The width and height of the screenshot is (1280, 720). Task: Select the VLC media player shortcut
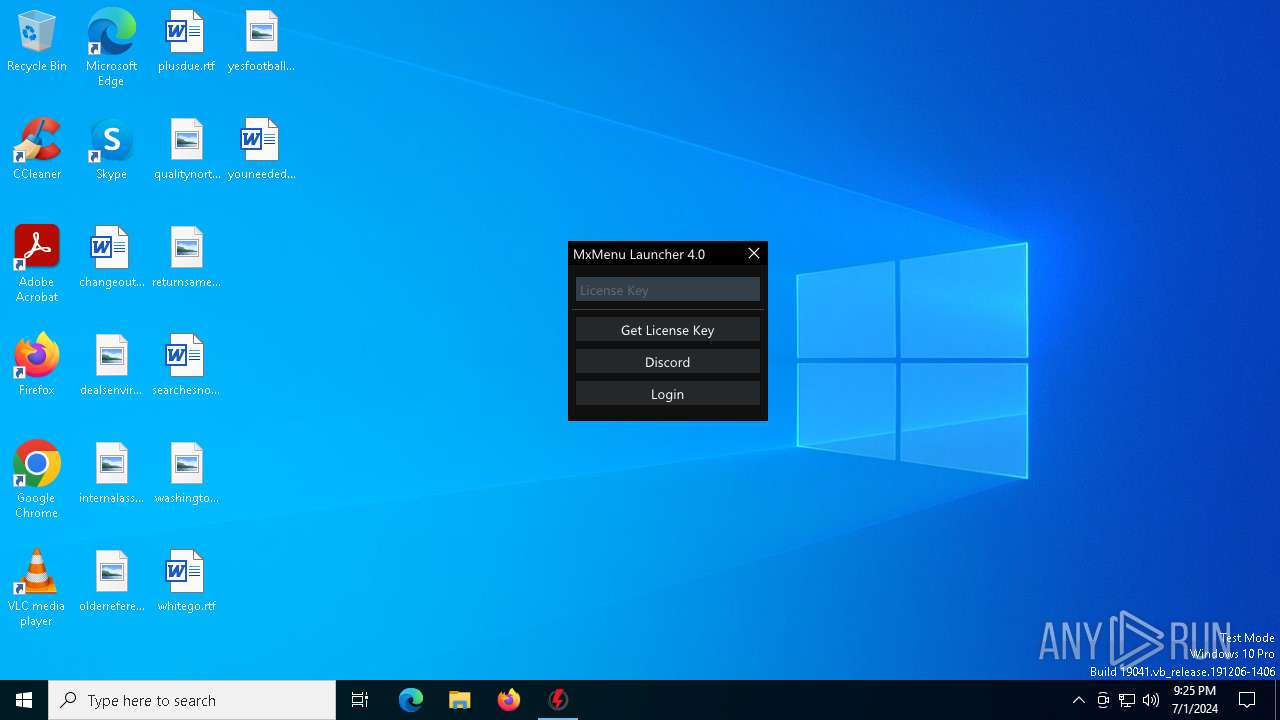coord(37,588)
